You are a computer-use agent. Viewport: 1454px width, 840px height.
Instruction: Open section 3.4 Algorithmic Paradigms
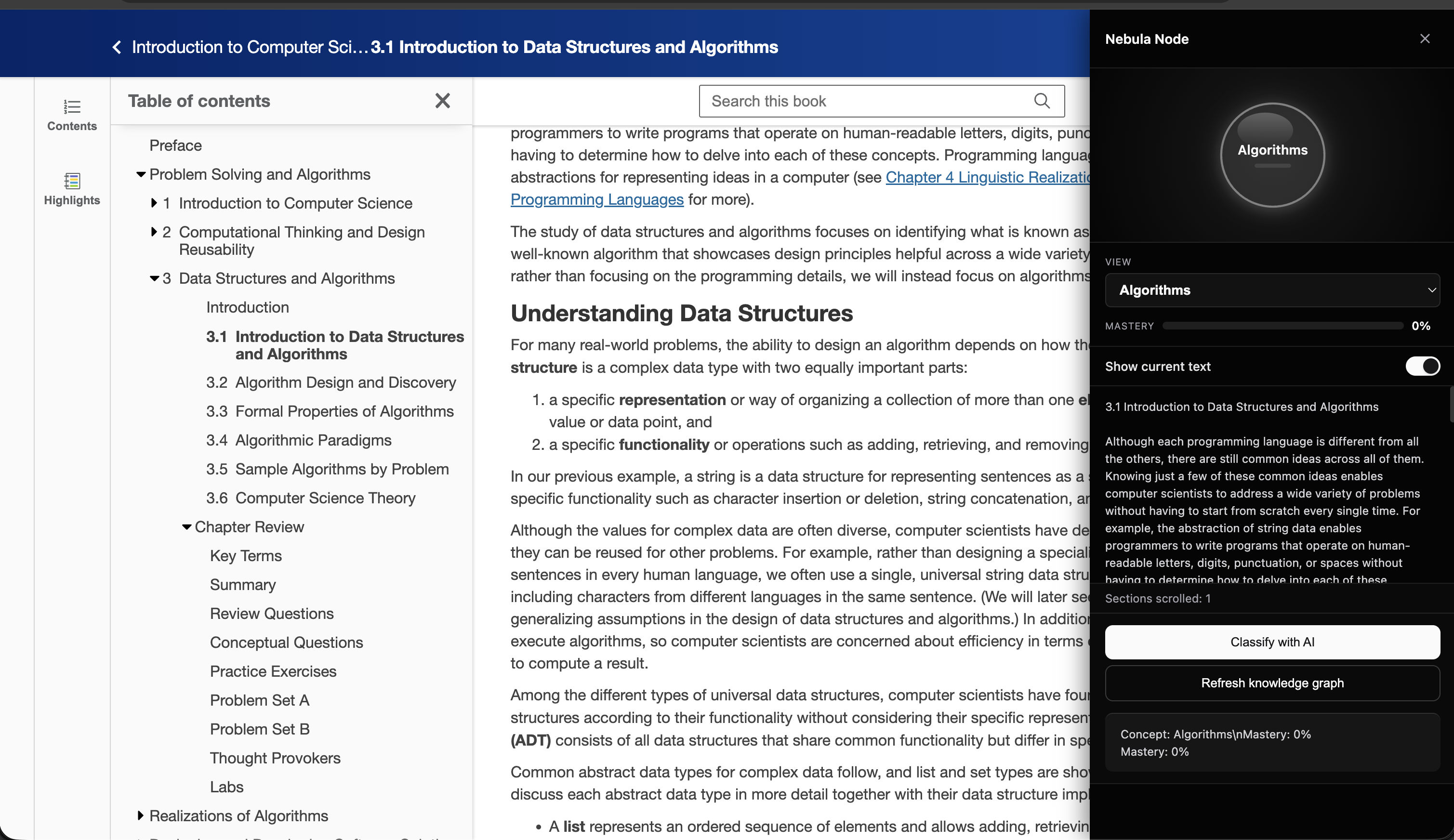click(x=313, y=440)
